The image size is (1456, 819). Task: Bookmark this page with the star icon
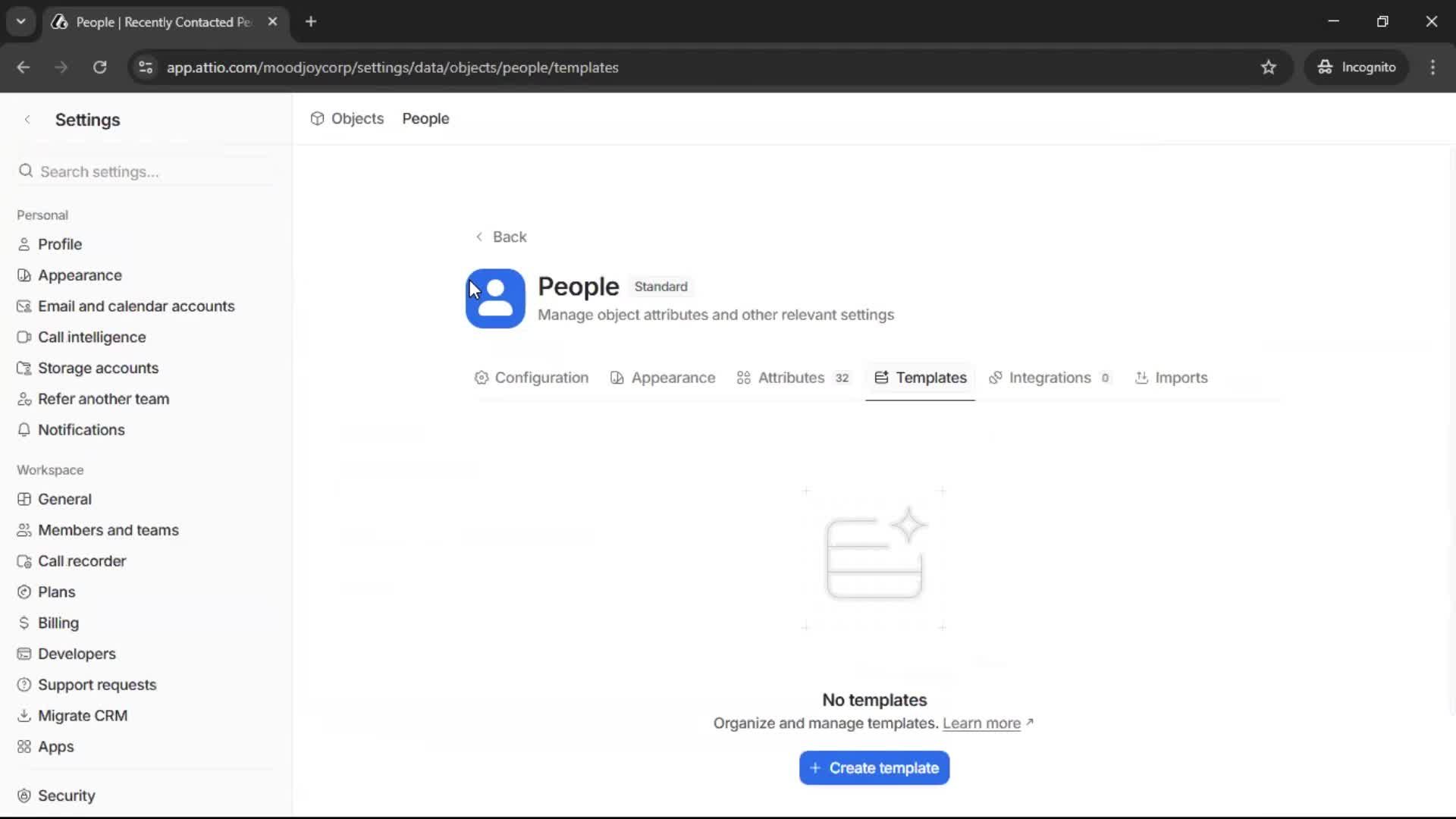point(1269,67)
